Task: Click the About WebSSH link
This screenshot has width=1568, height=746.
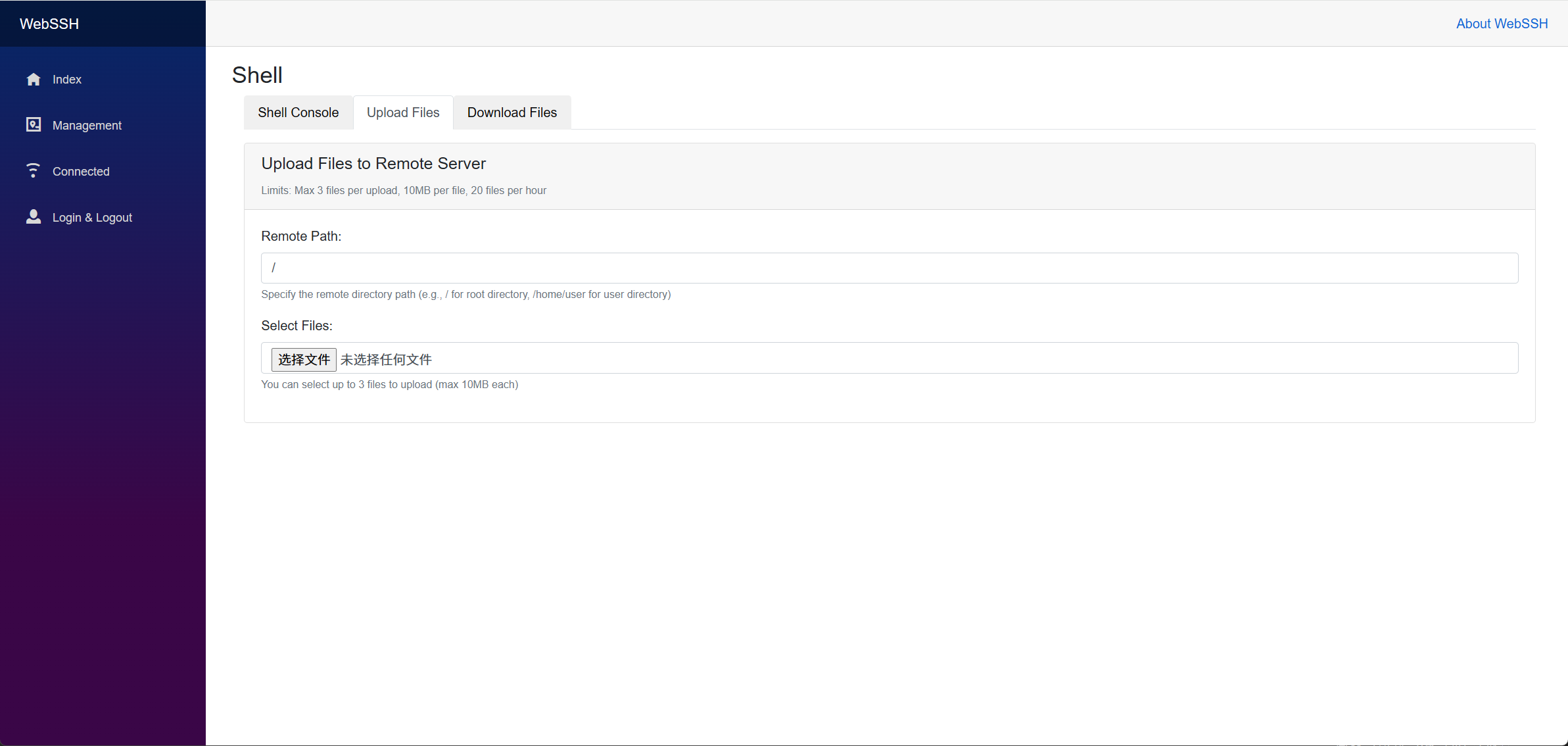Action: pyautogui.click(x=1502, y=24)
